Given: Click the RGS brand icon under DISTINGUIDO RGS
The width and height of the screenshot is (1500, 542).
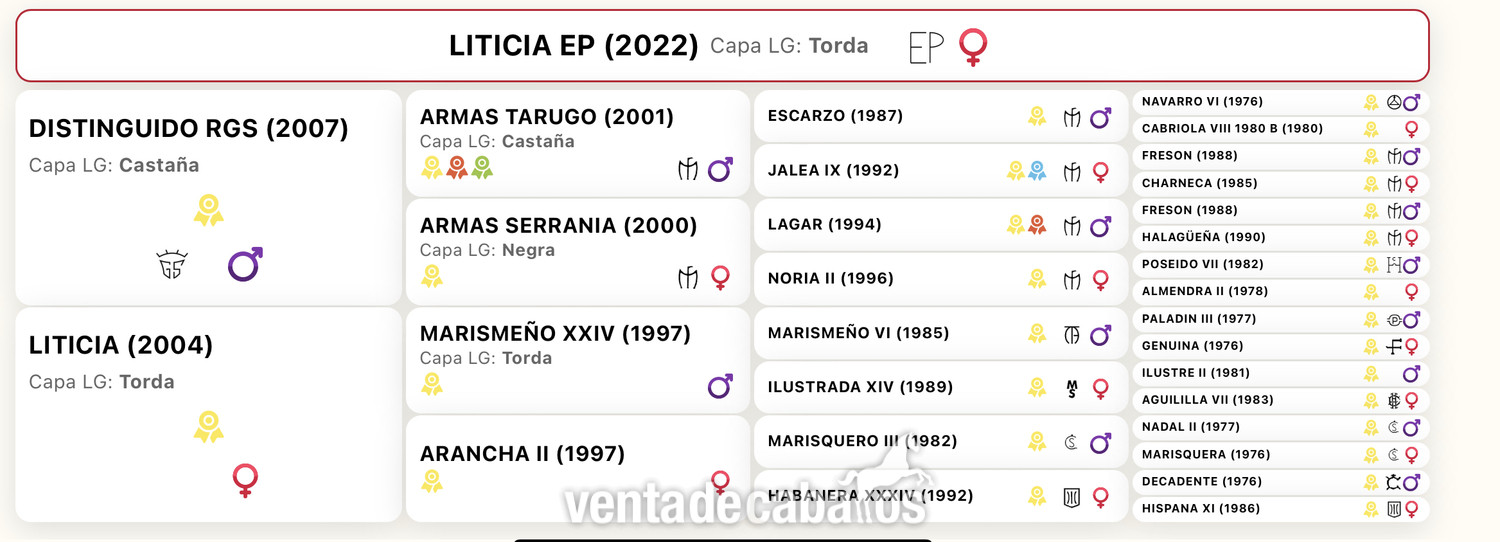Looking at the screenshot, I should coord(172,265).
